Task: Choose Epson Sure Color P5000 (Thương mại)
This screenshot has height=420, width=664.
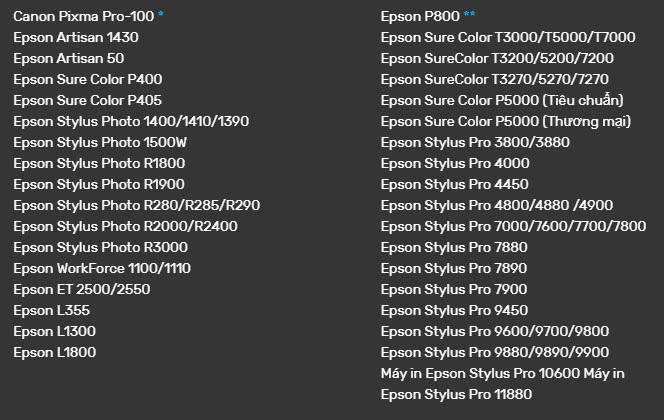Action: click(505, 121)
